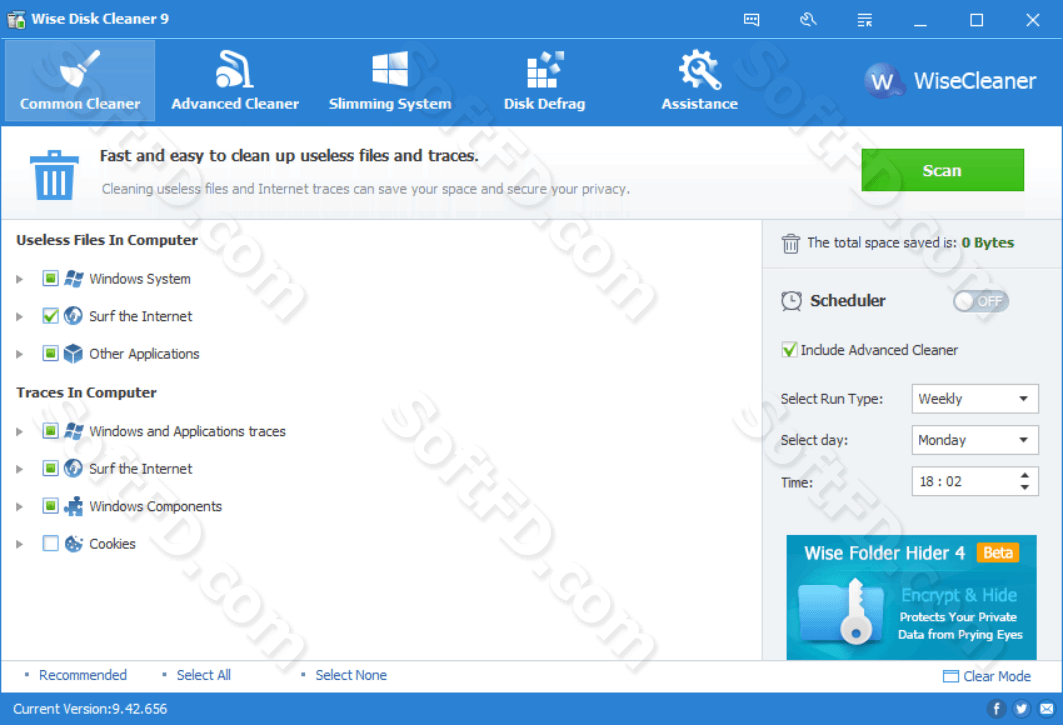
Task: Click the Clear Mode window icon
Action: [950, 676]
